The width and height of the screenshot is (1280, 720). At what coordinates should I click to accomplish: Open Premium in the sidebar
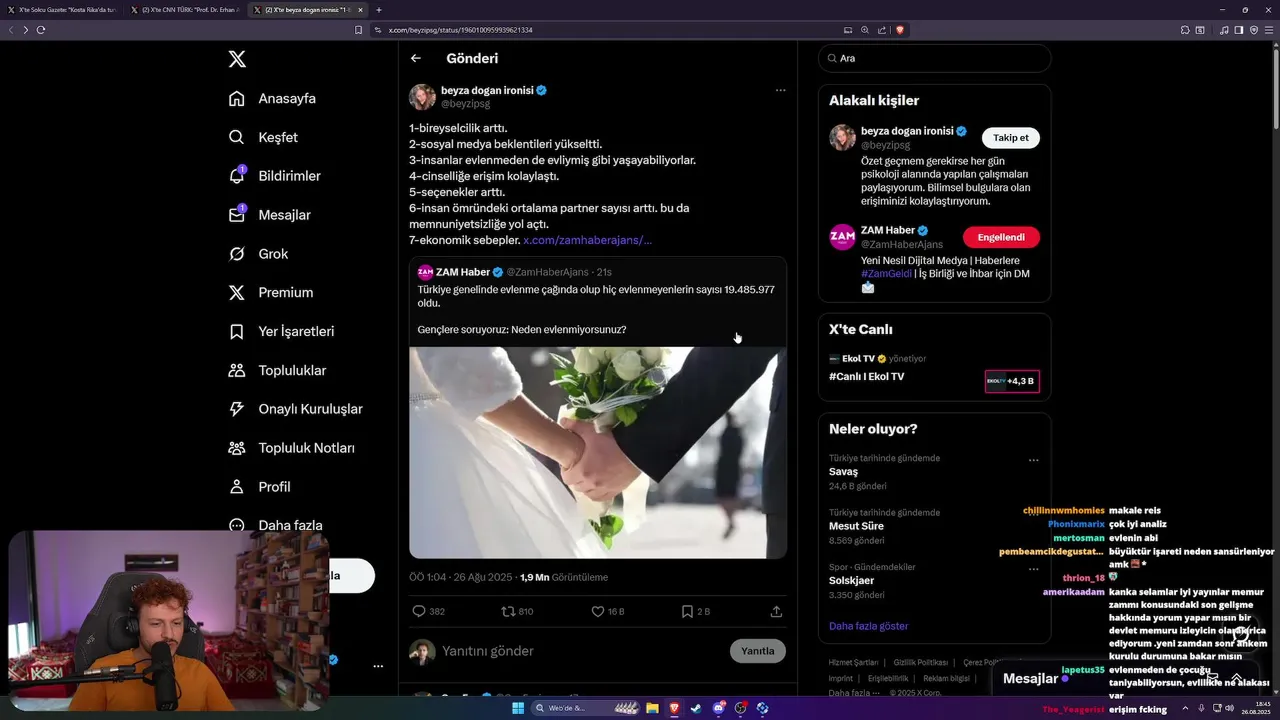point(271,293)
